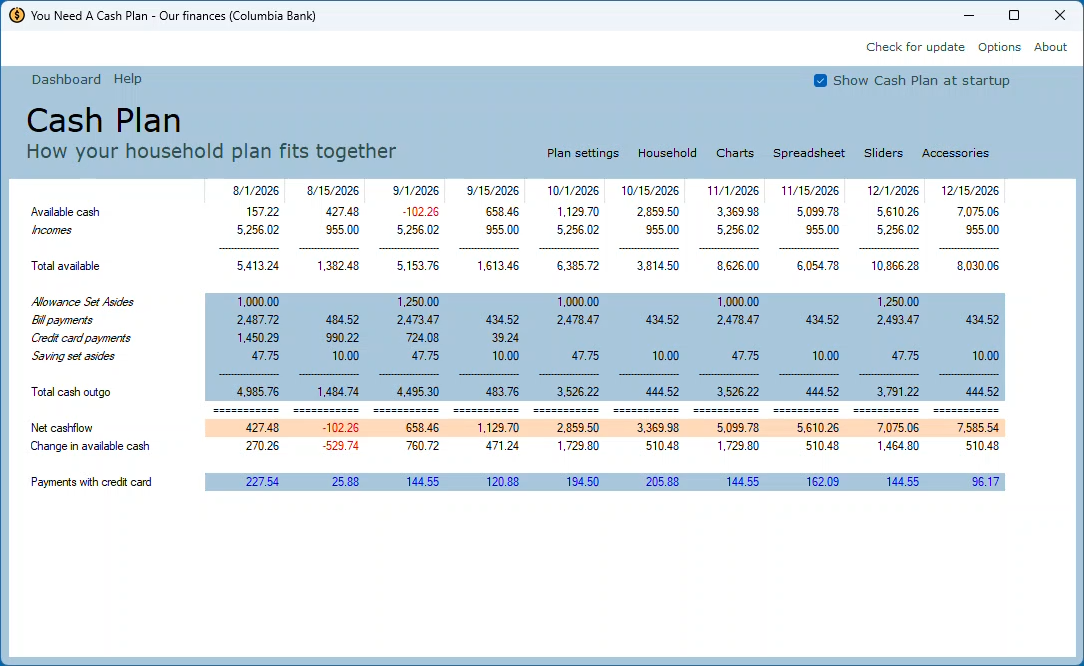The width and height of the screenshot is (1084, 666).
Task: Click the Bill payments row label
Action: click(x=62, y=320)
